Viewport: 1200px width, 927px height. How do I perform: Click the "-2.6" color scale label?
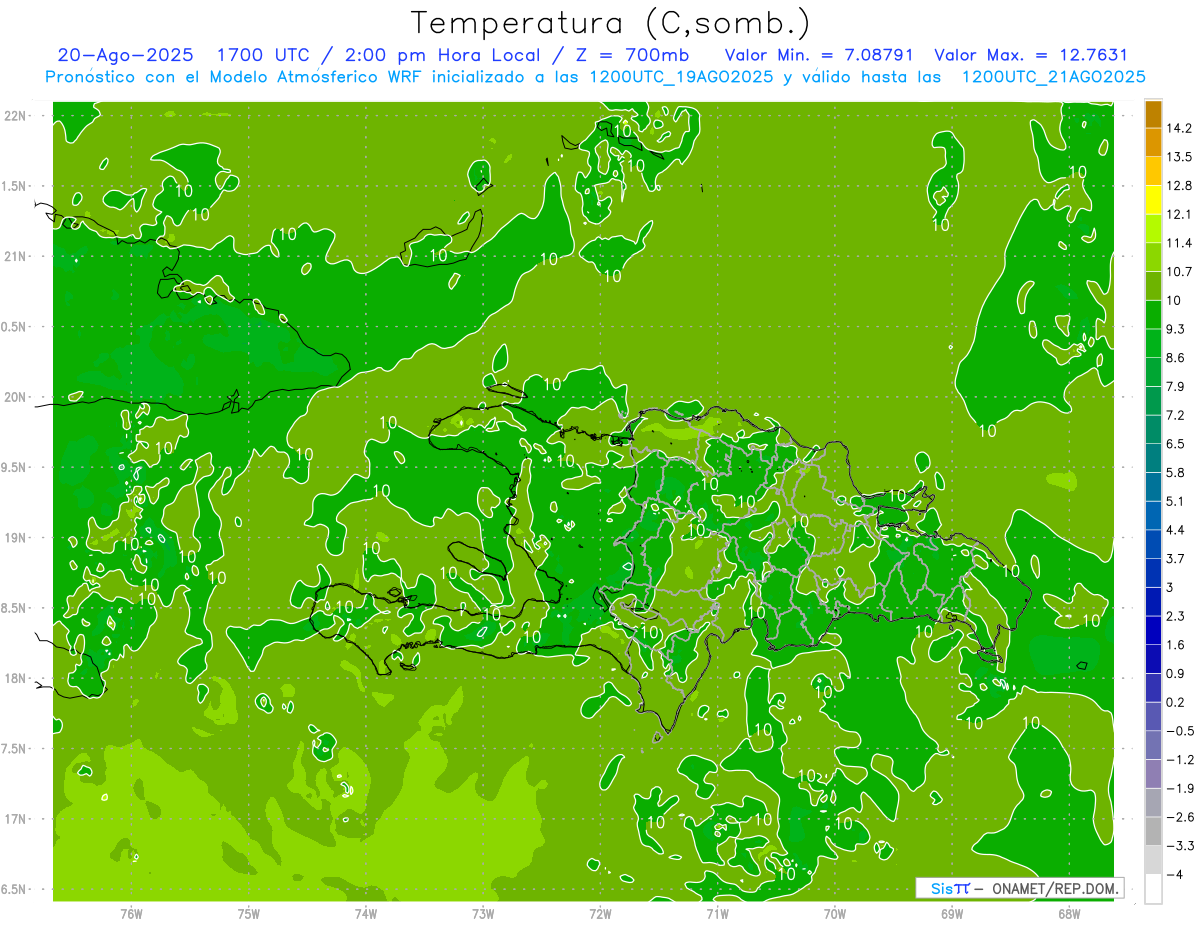click(x=1179, y=817)
